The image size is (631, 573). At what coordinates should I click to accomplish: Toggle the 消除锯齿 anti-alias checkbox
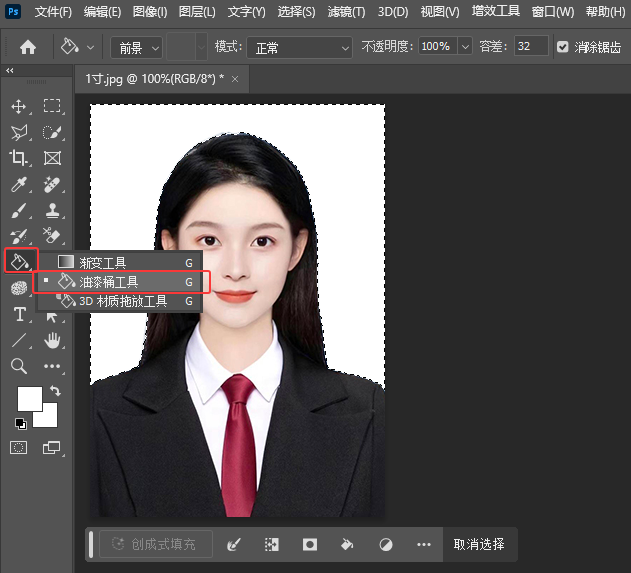tap(563, 47)
